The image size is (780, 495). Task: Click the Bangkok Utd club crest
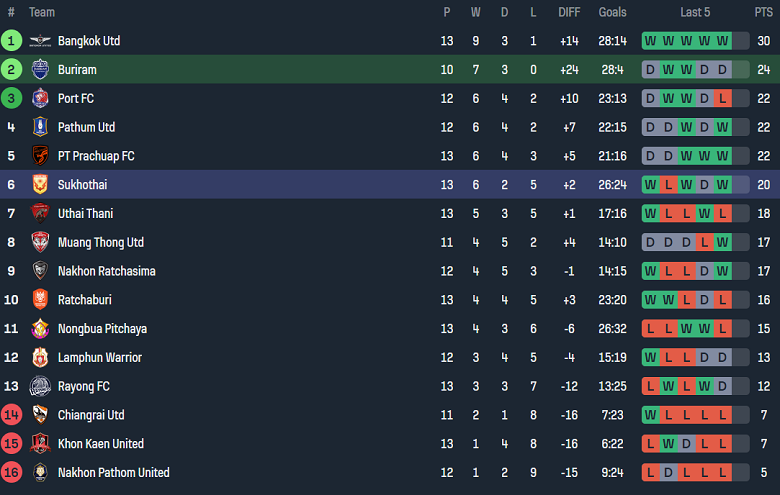pyautogui.click(x=40, y=41)
